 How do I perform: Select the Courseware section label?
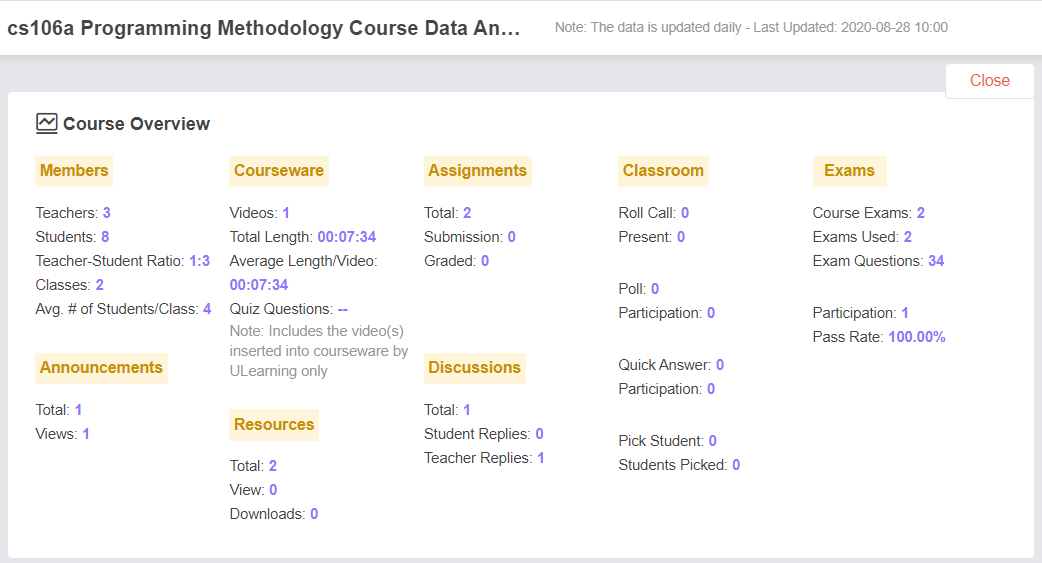click(x=278, y=171)
